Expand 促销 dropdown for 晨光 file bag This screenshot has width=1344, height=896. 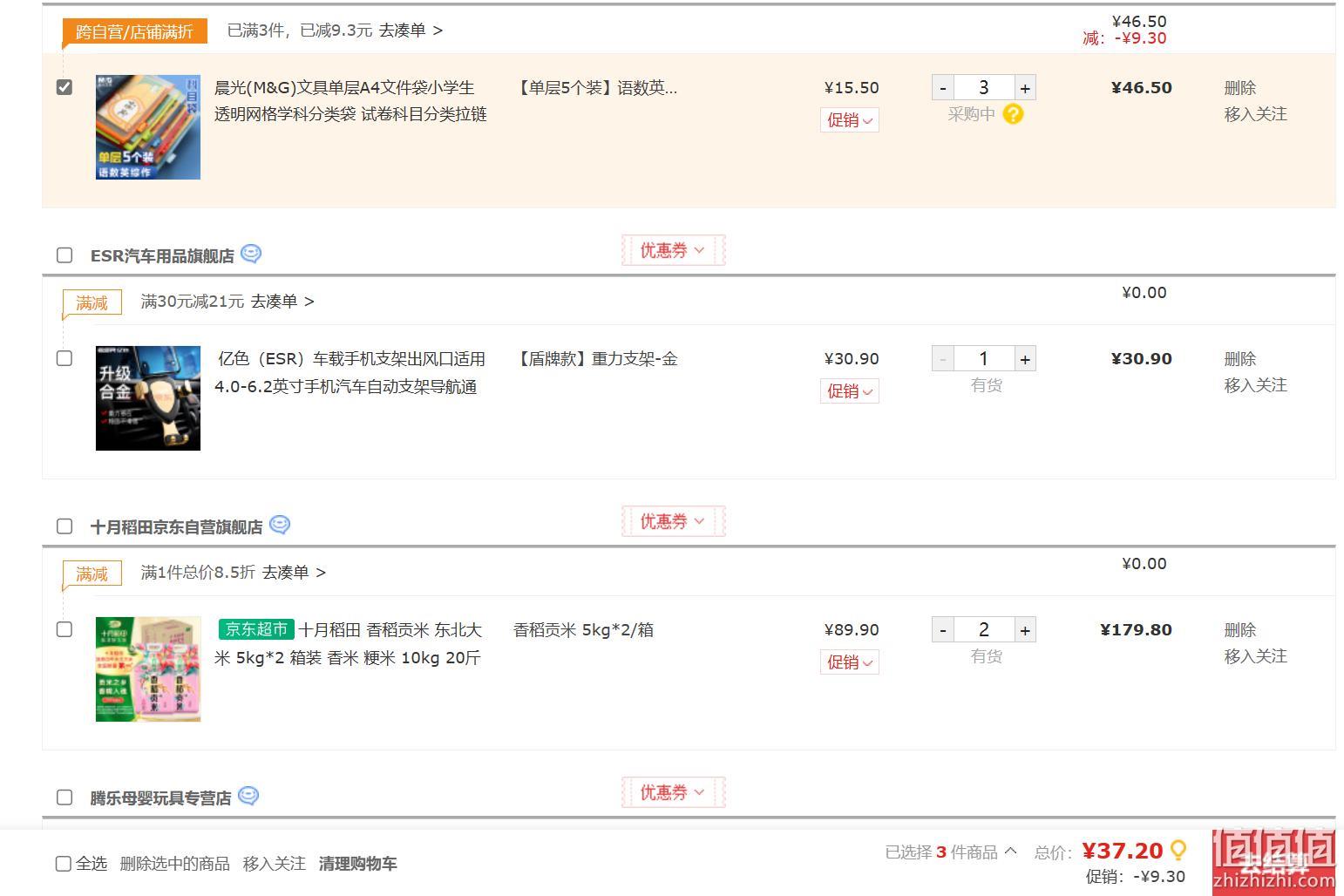coord(850,120)
